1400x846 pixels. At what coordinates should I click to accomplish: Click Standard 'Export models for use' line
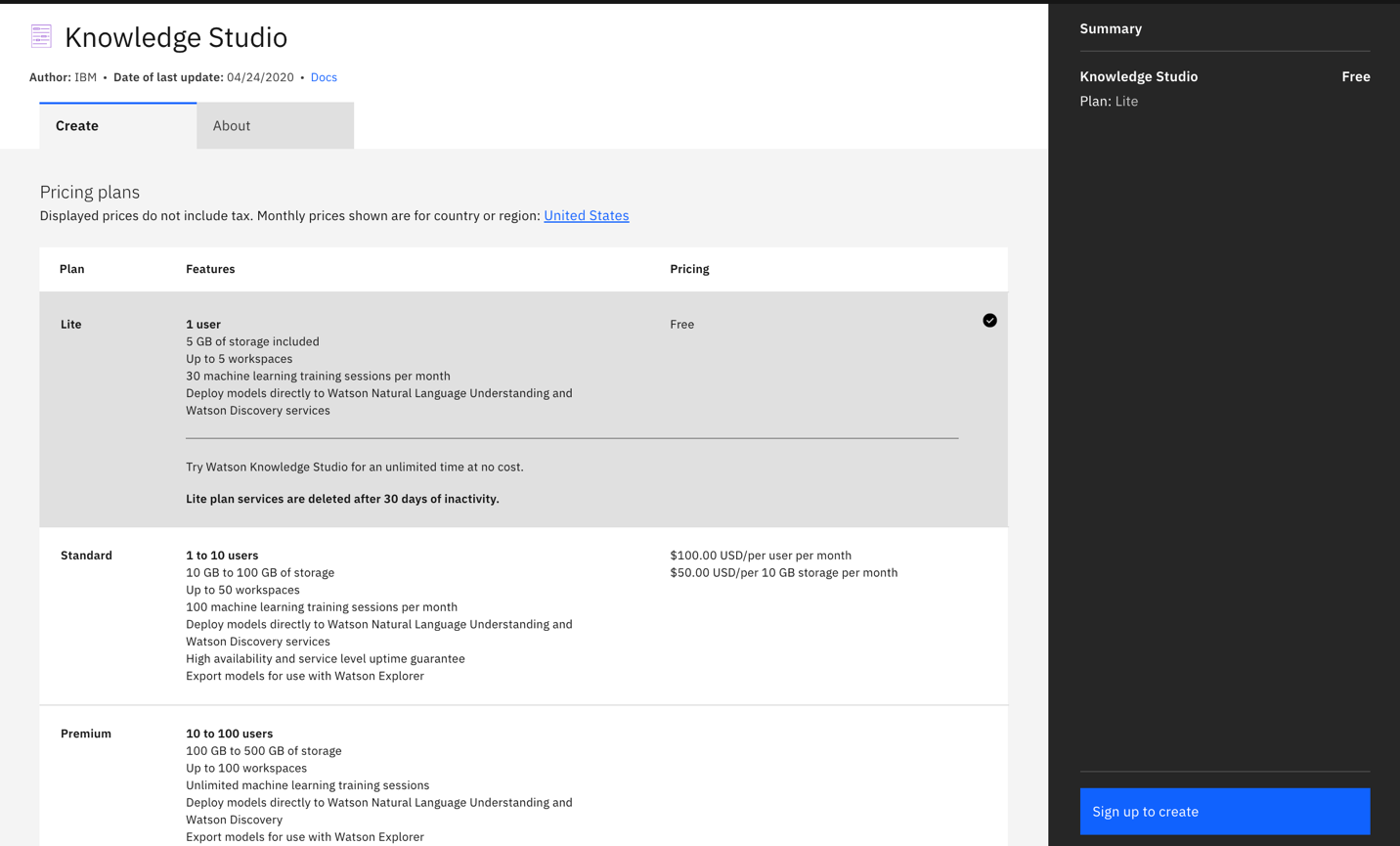[x=305, y=676]
